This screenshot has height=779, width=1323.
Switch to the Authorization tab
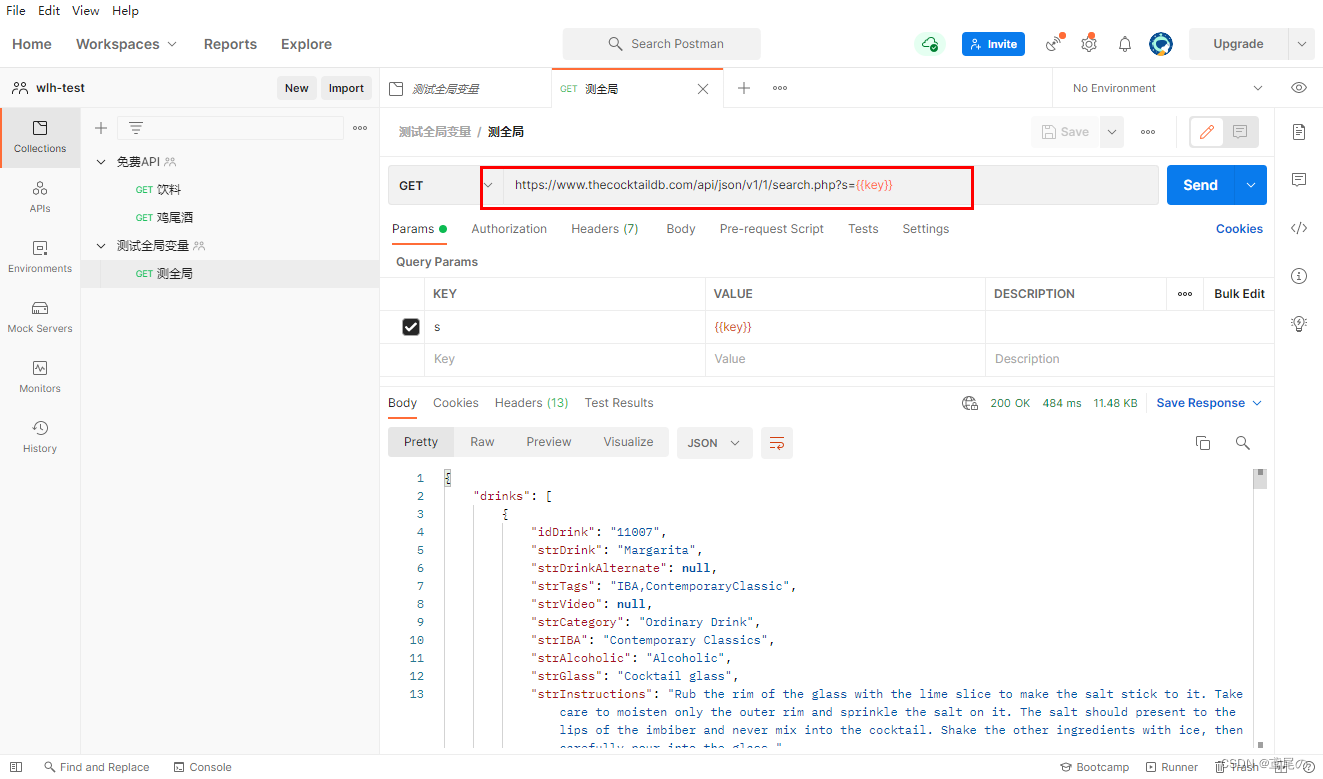509,229
